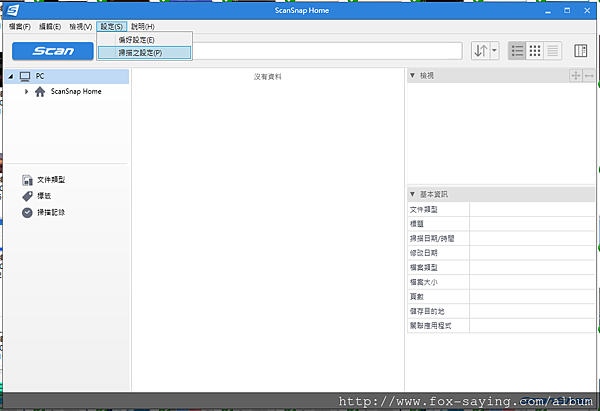Click the ScanSnap logo in title bar
600x411 pixels.
coord(13,10)
